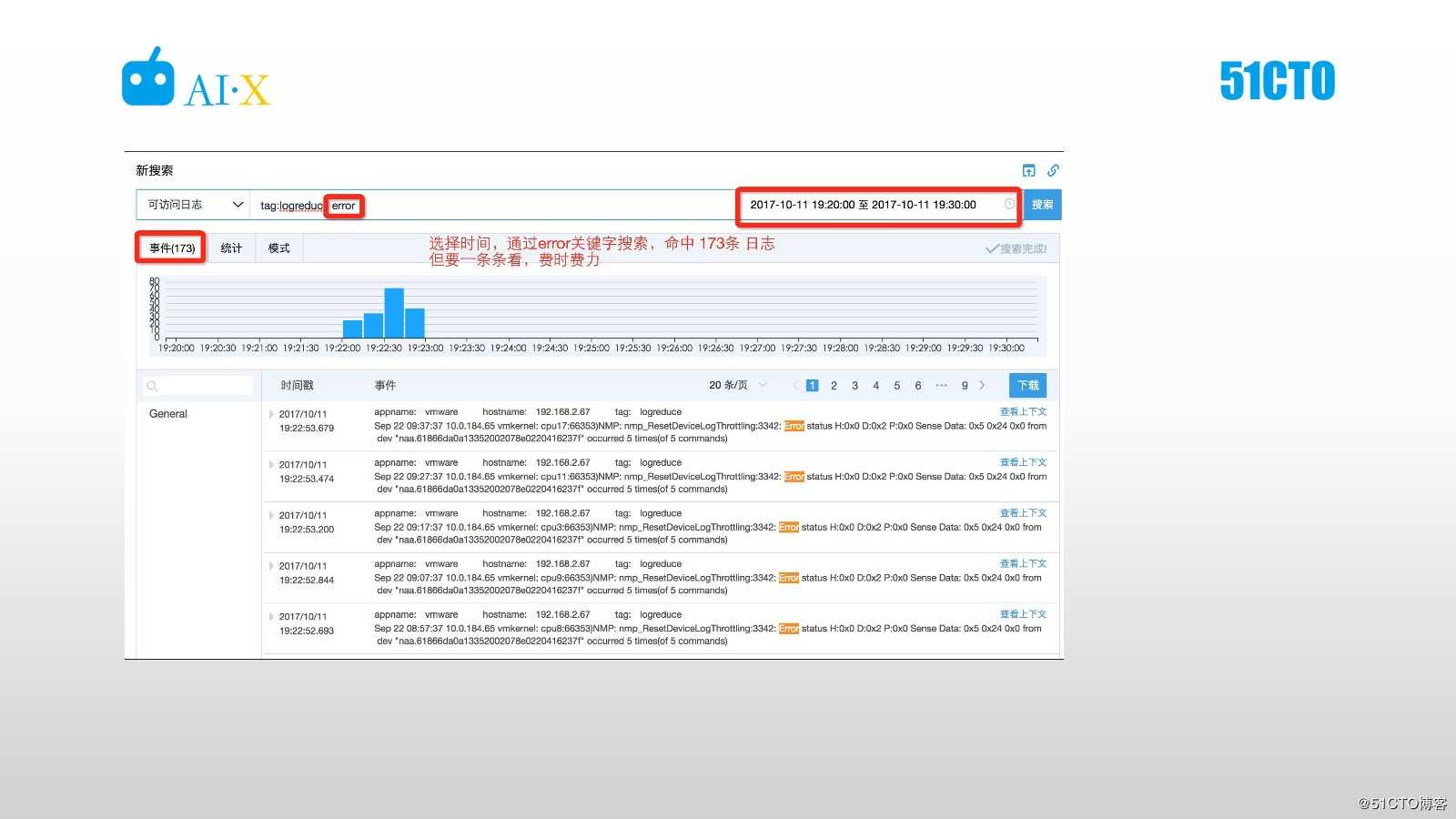Image resolution: width=1456 pixels, height=819 pixels.
Task: Go to previous page with left chevron
Action: tap(794, 385)
